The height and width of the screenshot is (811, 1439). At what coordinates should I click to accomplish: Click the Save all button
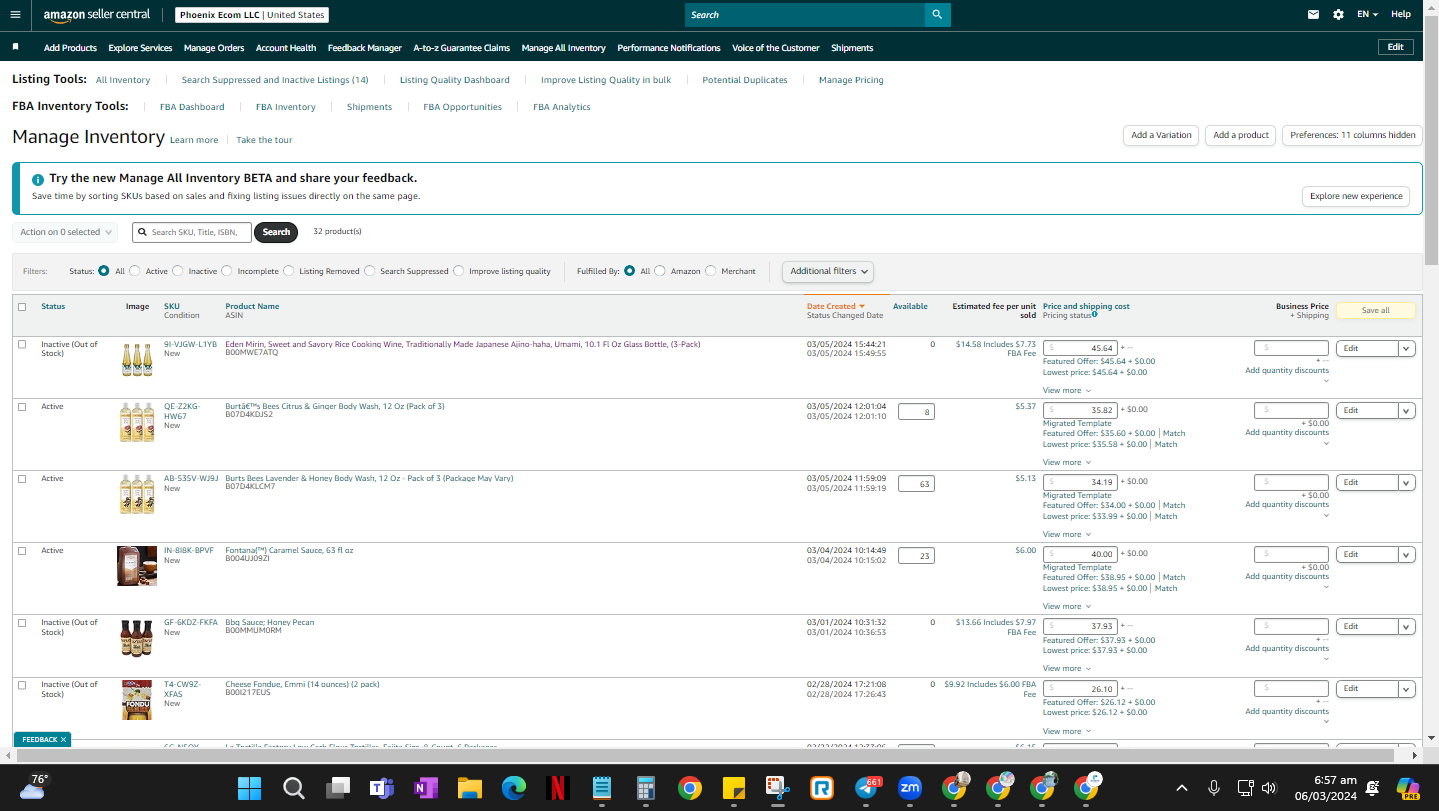click(1376, 310)
